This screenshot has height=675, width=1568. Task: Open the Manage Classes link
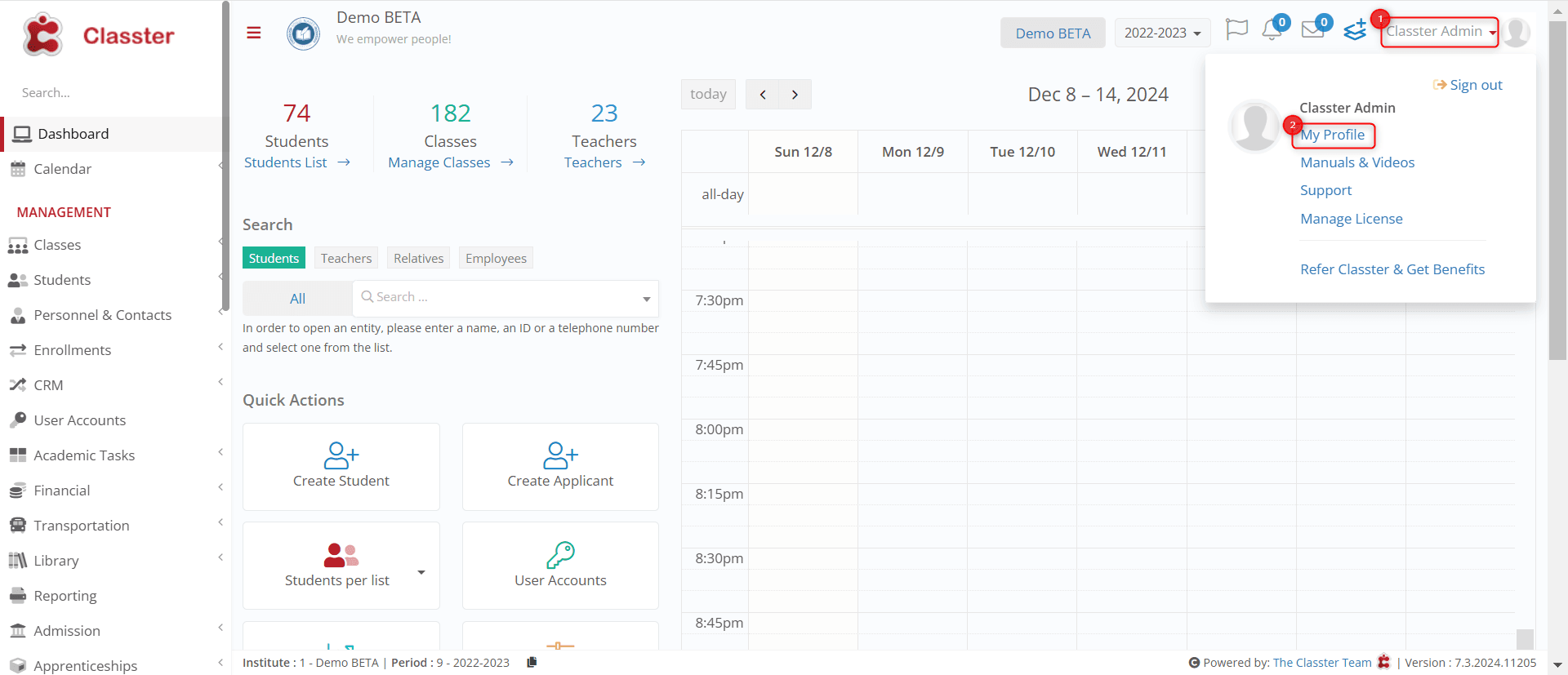click(451, 162)
